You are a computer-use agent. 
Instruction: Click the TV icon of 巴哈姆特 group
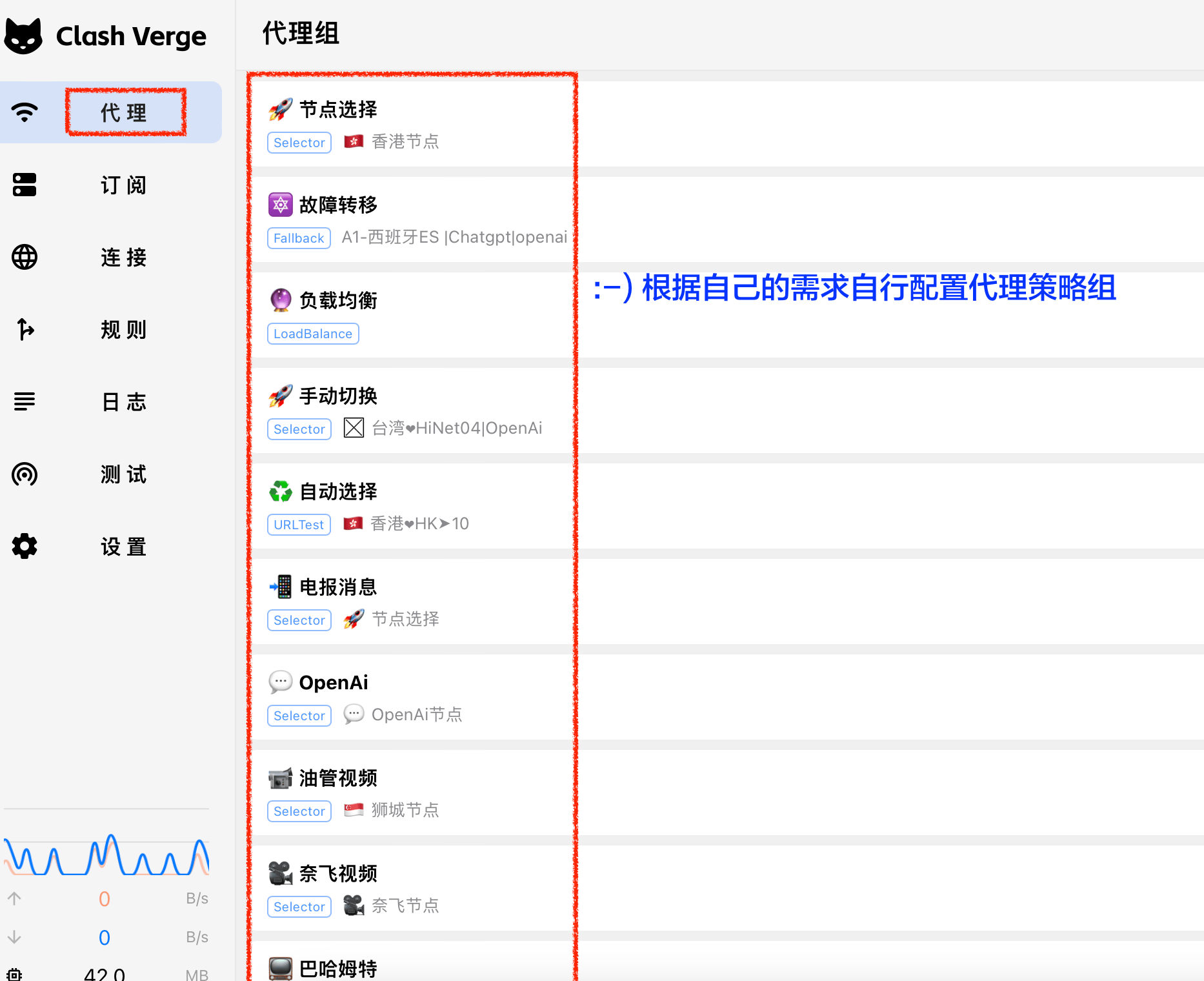tap(281, 969)
